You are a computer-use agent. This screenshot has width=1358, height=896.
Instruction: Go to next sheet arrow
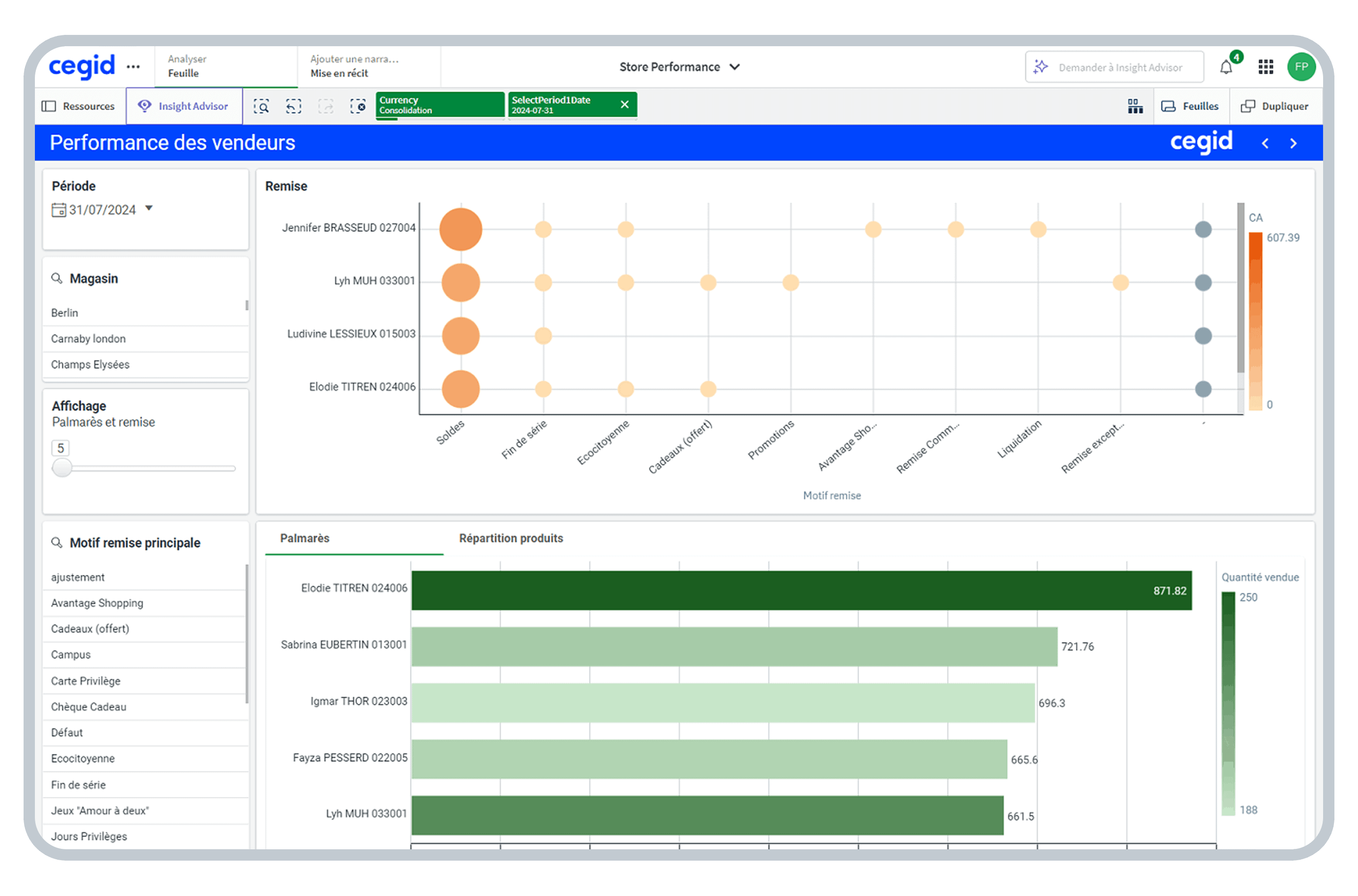pos(1293,143)
